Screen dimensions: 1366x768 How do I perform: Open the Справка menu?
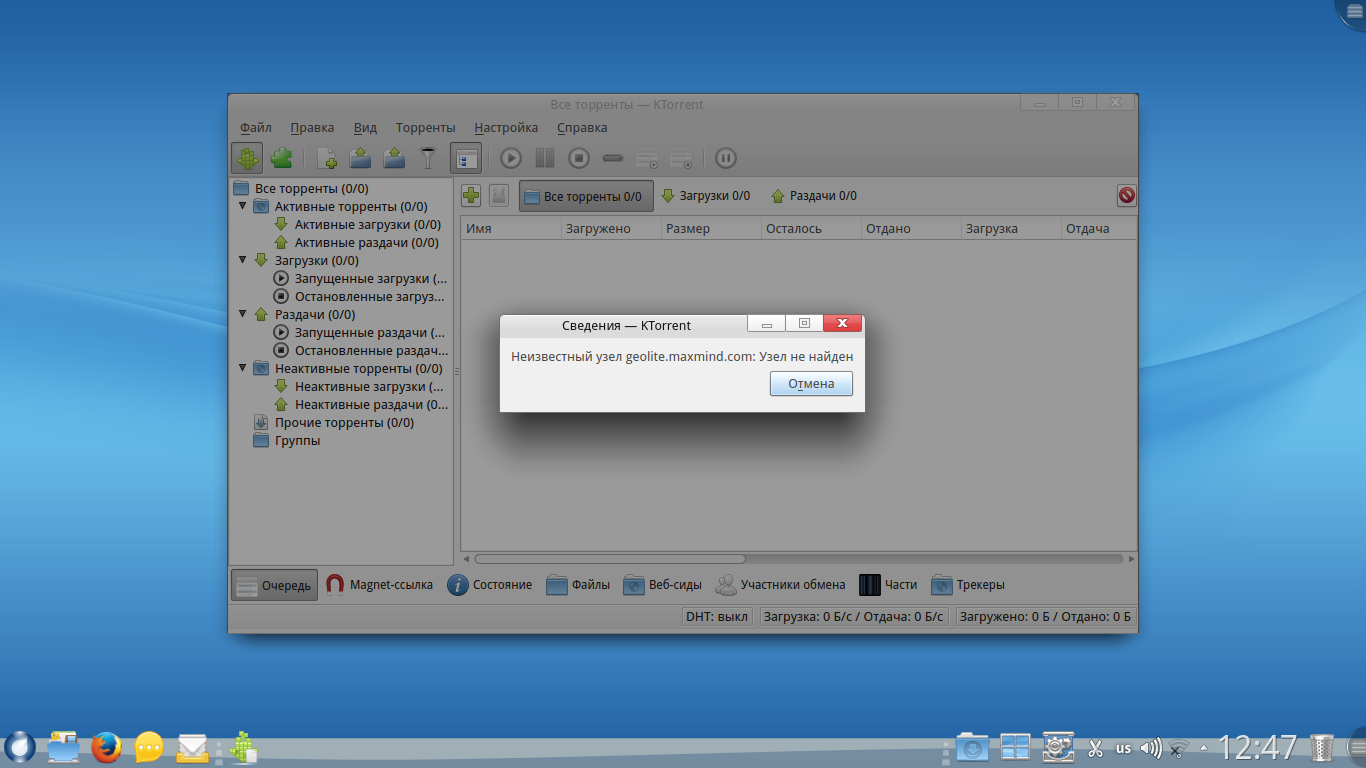(582, 128)
